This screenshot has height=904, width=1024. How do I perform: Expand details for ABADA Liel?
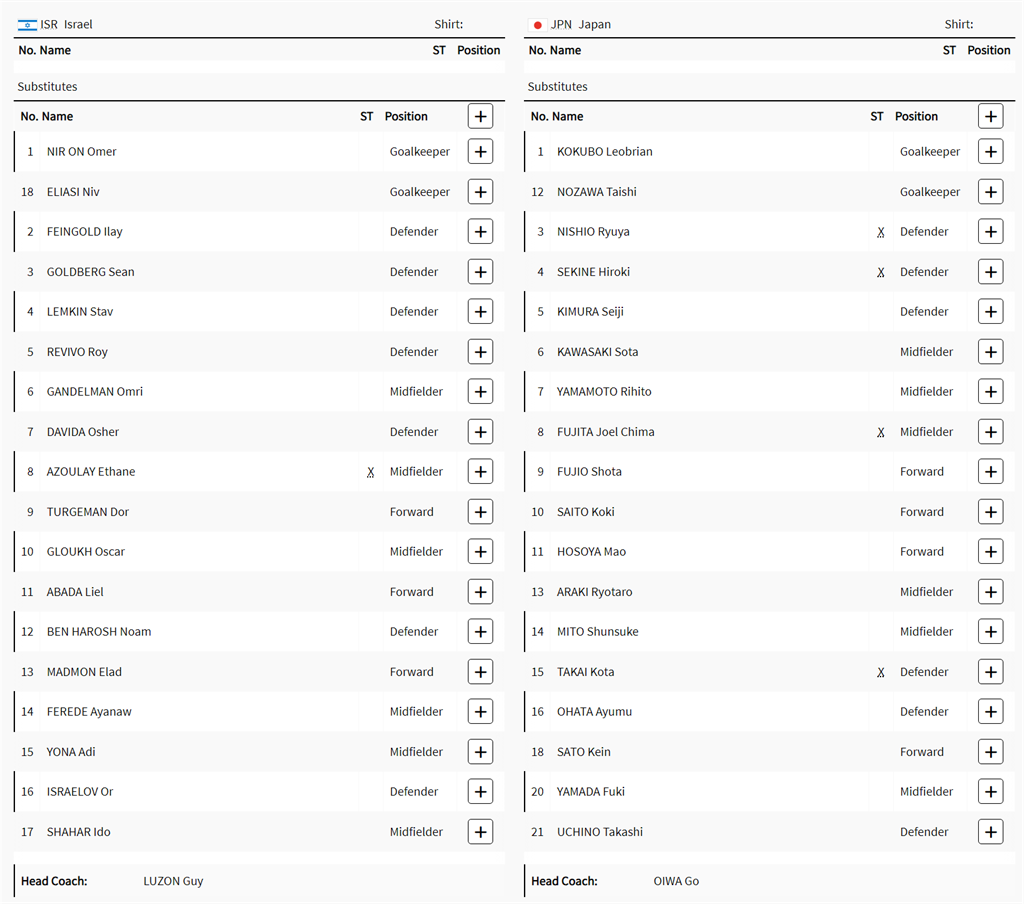[480, 592]
